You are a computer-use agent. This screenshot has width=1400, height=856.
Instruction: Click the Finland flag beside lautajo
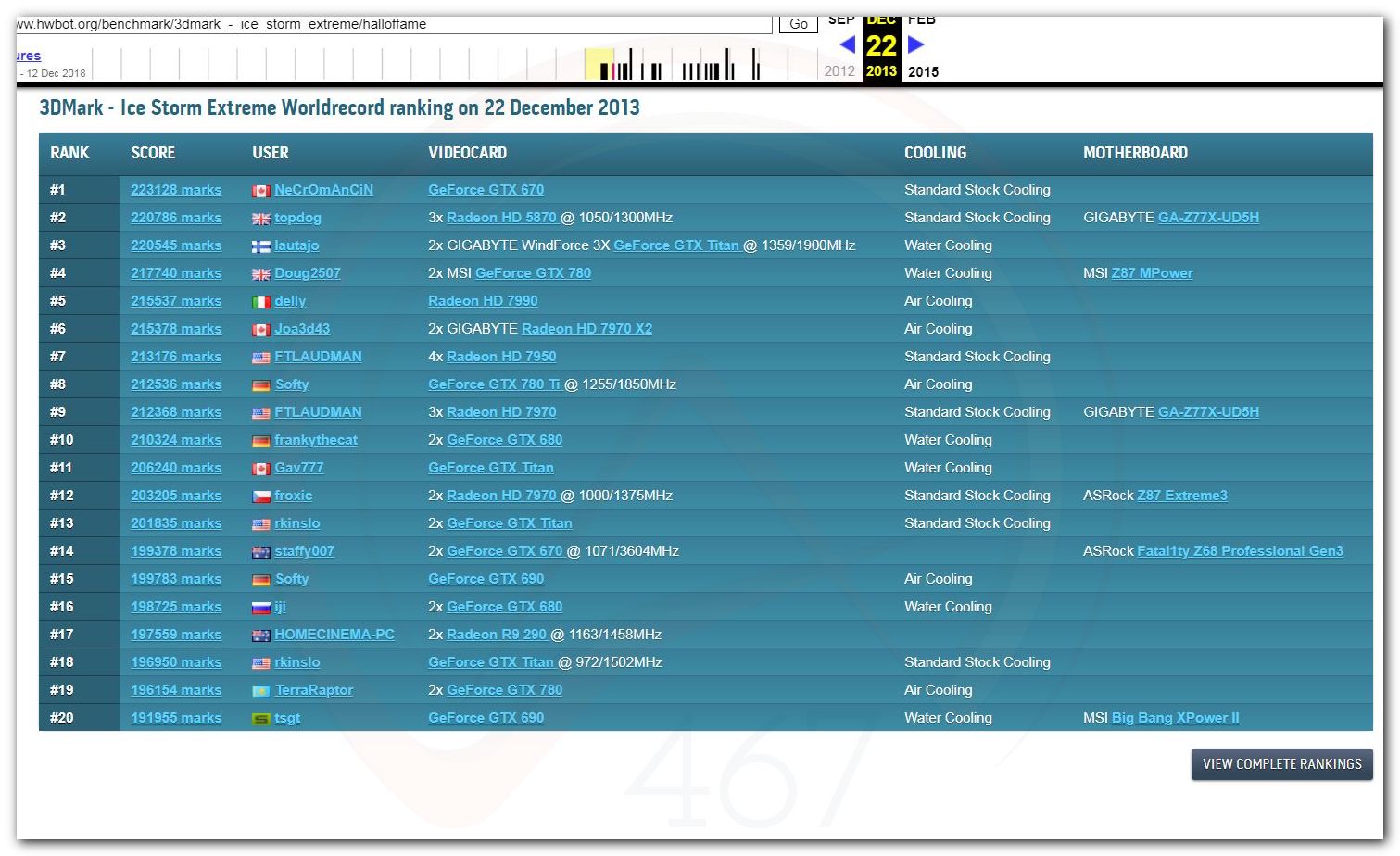point(261,246)
